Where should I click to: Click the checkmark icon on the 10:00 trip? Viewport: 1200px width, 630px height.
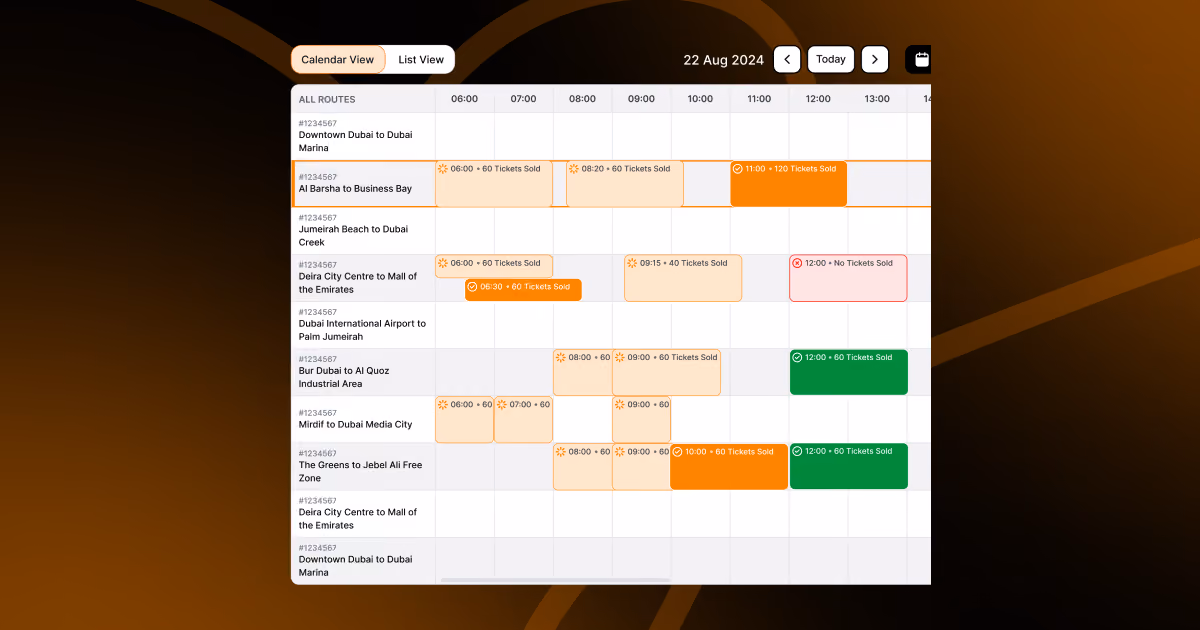point(678,452)
